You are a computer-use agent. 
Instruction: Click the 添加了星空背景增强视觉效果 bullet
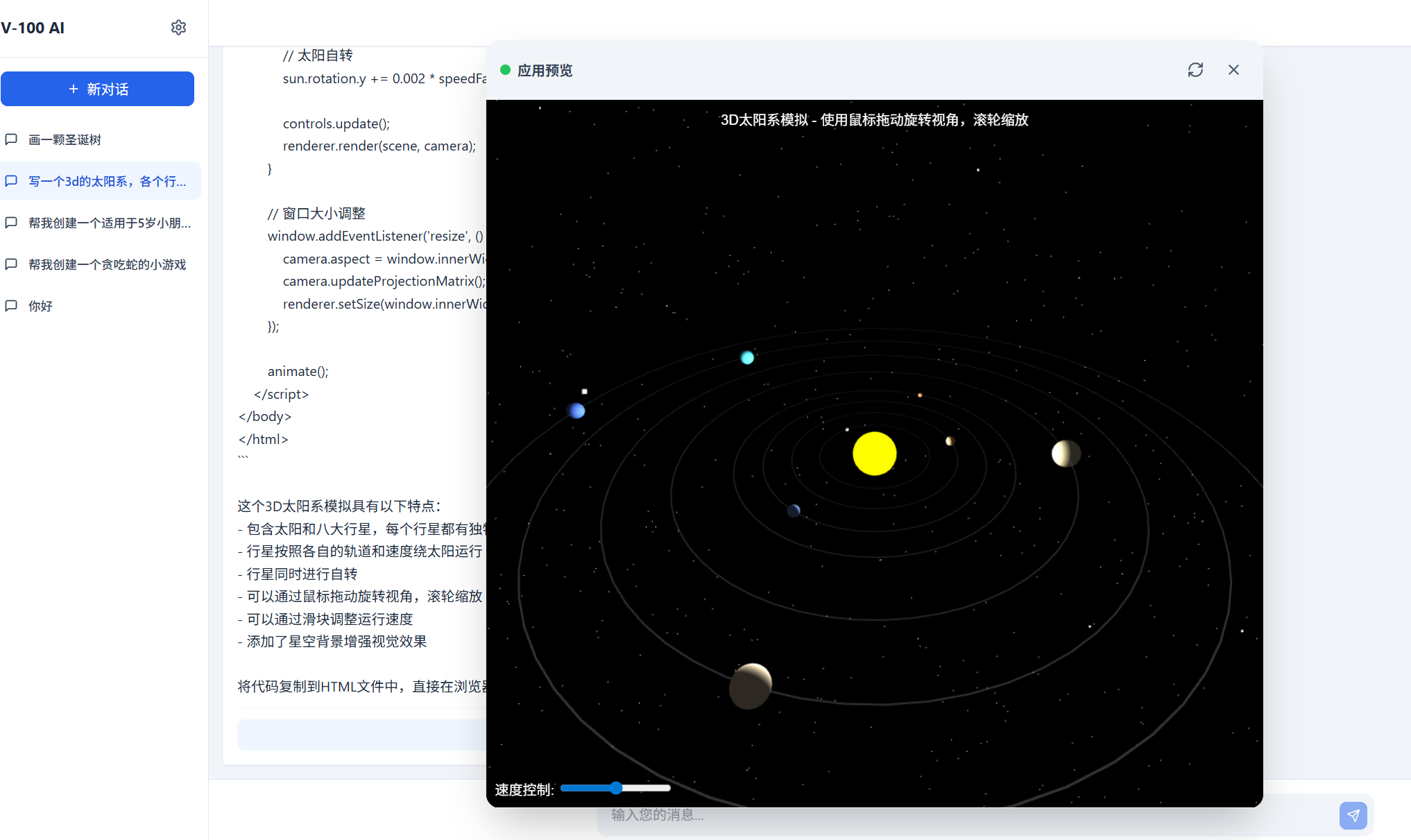pos(332,642)
